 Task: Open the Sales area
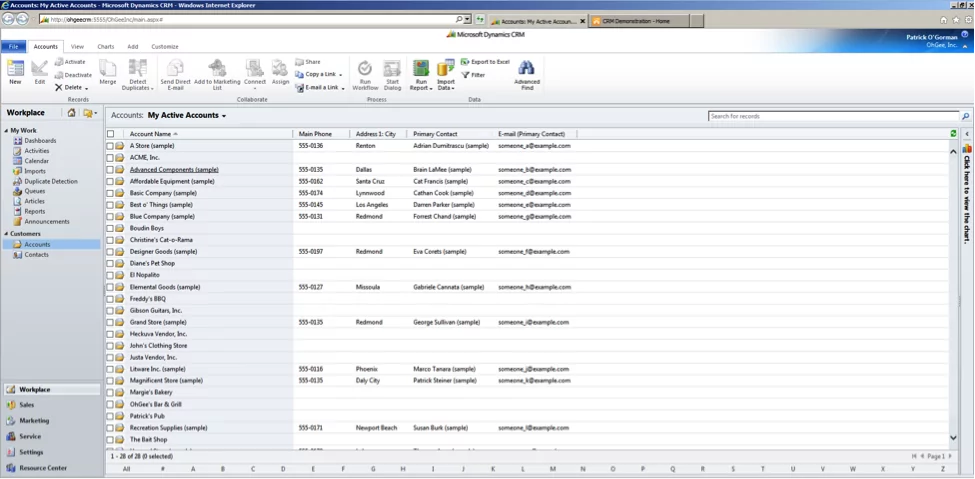(x=27, y=405)
